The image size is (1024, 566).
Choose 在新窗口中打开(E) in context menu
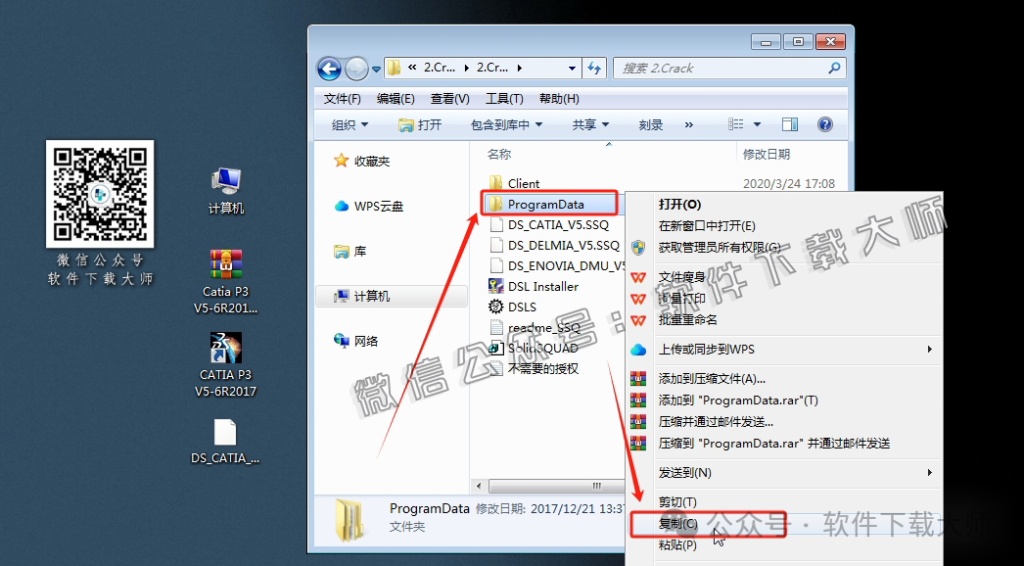[x=707, y=226]
